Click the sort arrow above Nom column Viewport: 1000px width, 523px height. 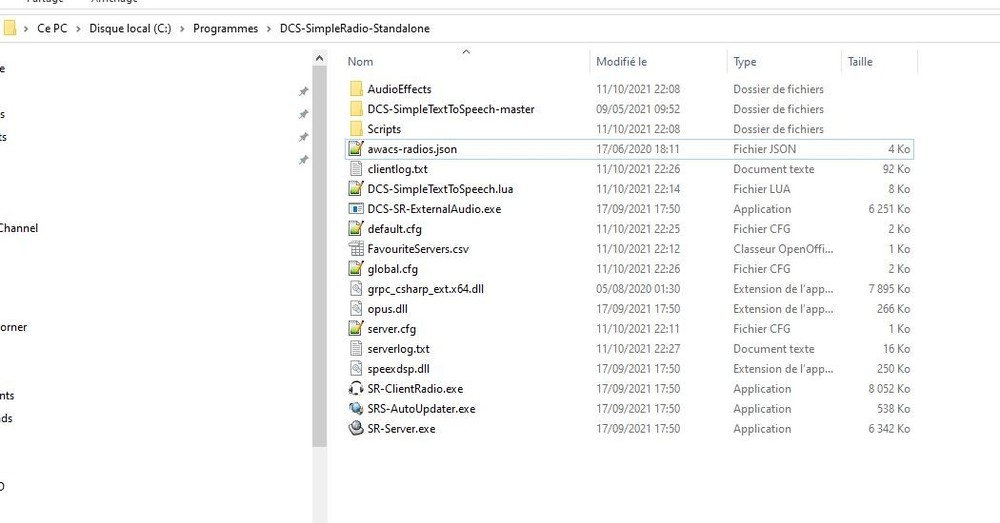[466, 52]
